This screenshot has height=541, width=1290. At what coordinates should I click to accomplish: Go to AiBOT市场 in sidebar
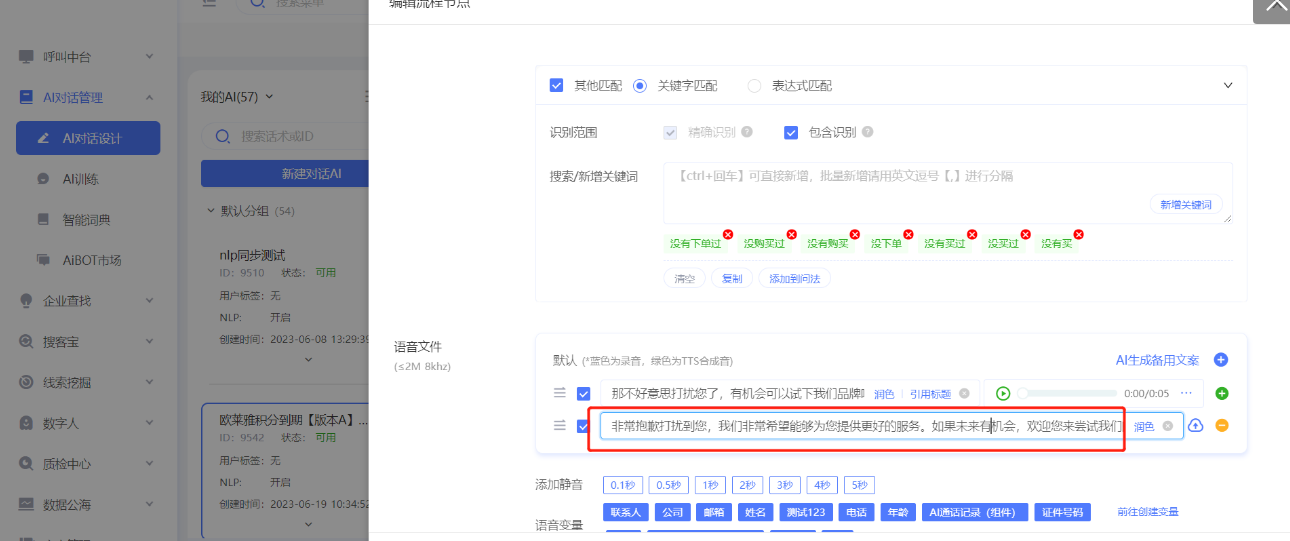point(92,260)
